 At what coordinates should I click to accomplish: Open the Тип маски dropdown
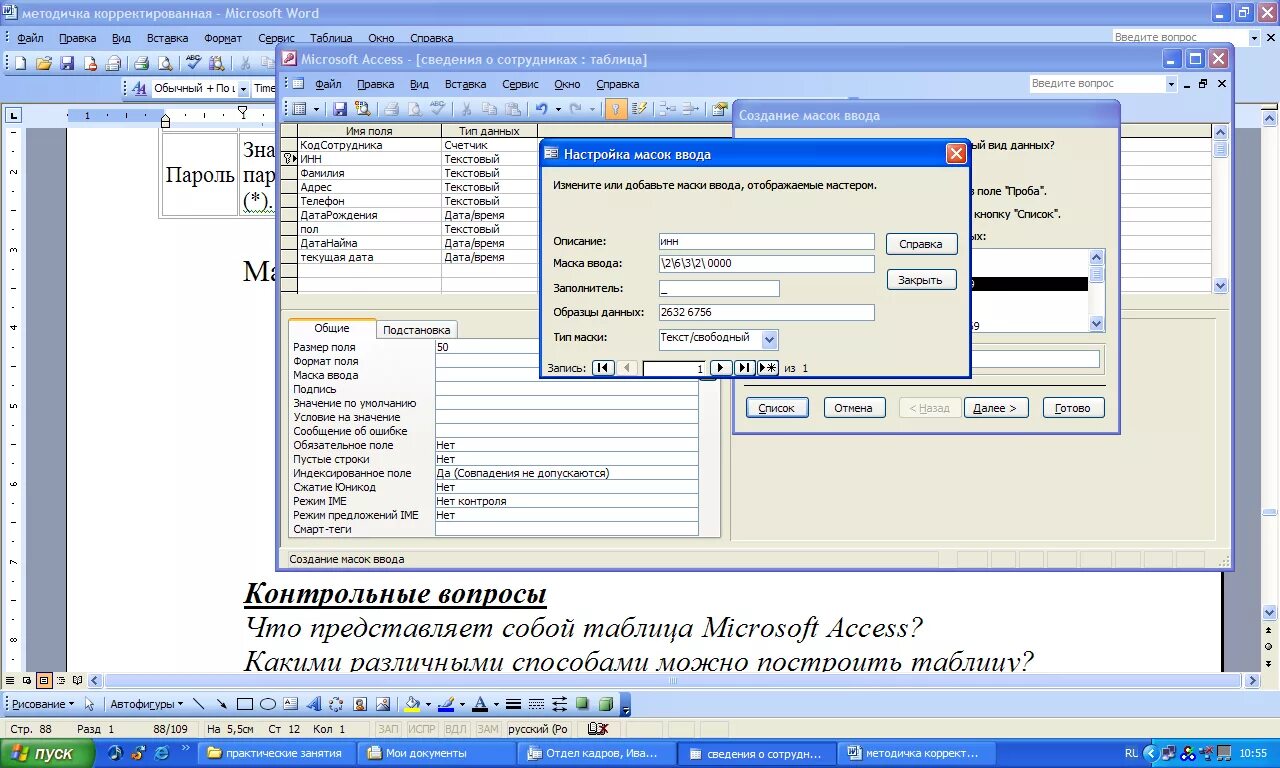tap(769, 340)
